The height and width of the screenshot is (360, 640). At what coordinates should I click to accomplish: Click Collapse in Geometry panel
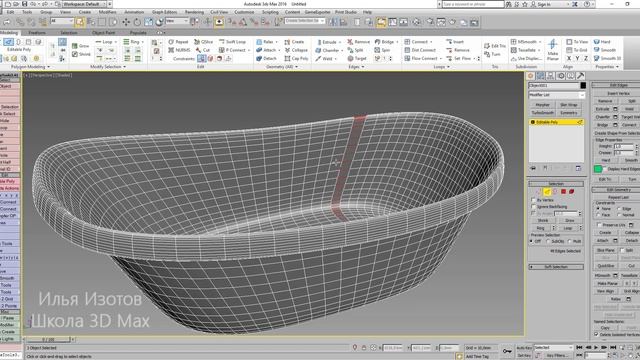pos(296,50)
